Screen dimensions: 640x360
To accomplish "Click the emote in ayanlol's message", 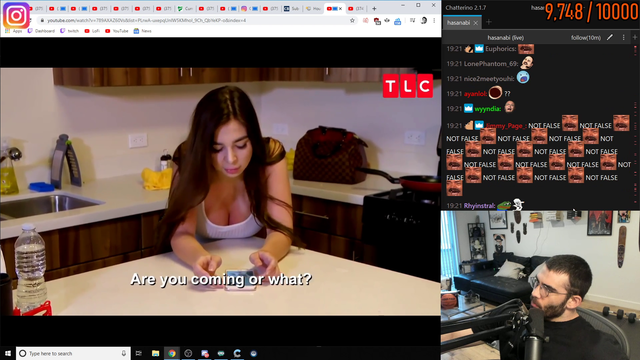I will pos(495,92).
